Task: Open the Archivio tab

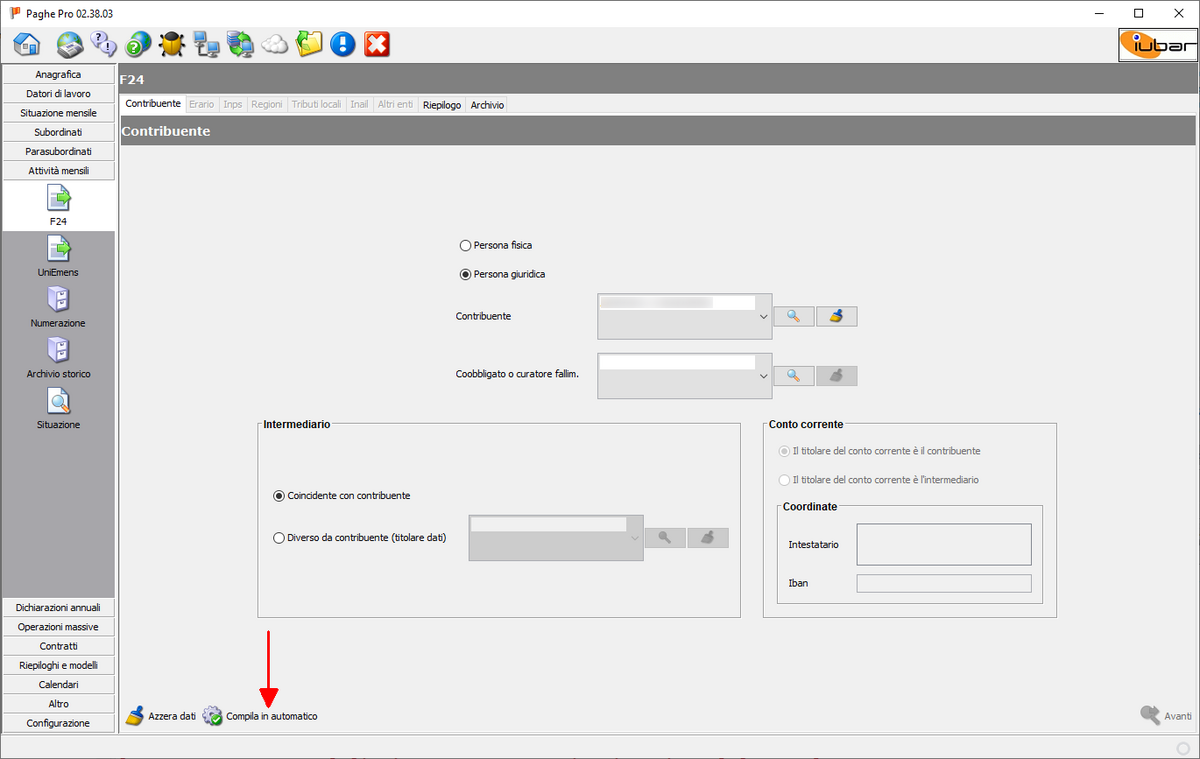Action: click(x=486, y=103)
